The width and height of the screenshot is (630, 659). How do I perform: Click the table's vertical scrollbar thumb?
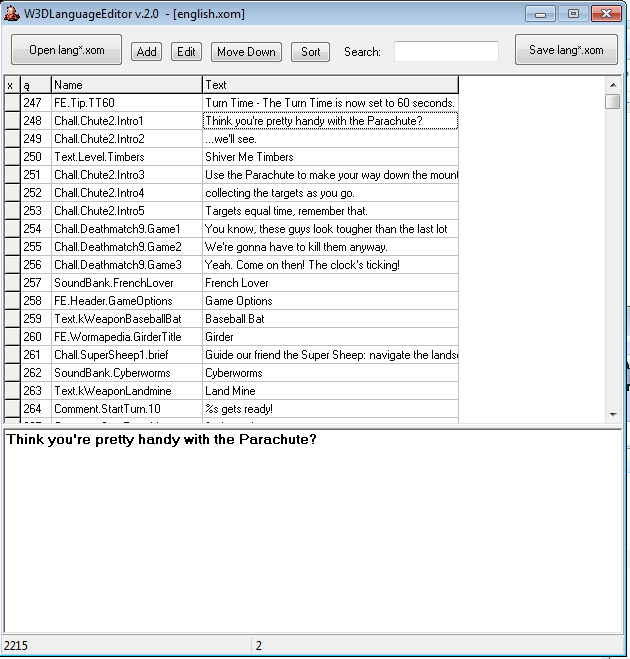612,101
